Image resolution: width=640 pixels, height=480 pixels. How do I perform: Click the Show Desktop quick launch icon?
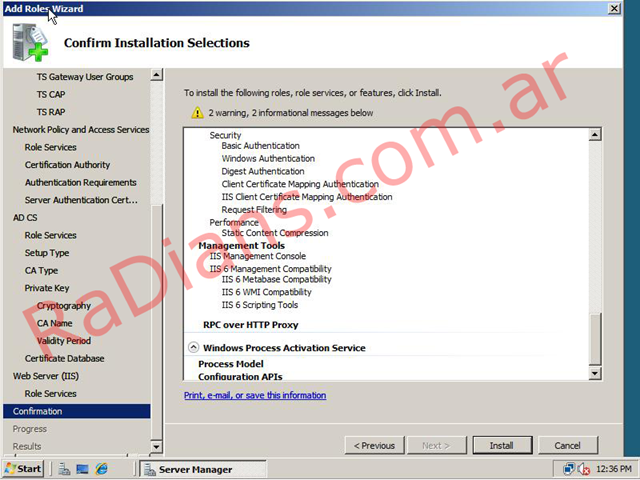click(x=82, y=469)
